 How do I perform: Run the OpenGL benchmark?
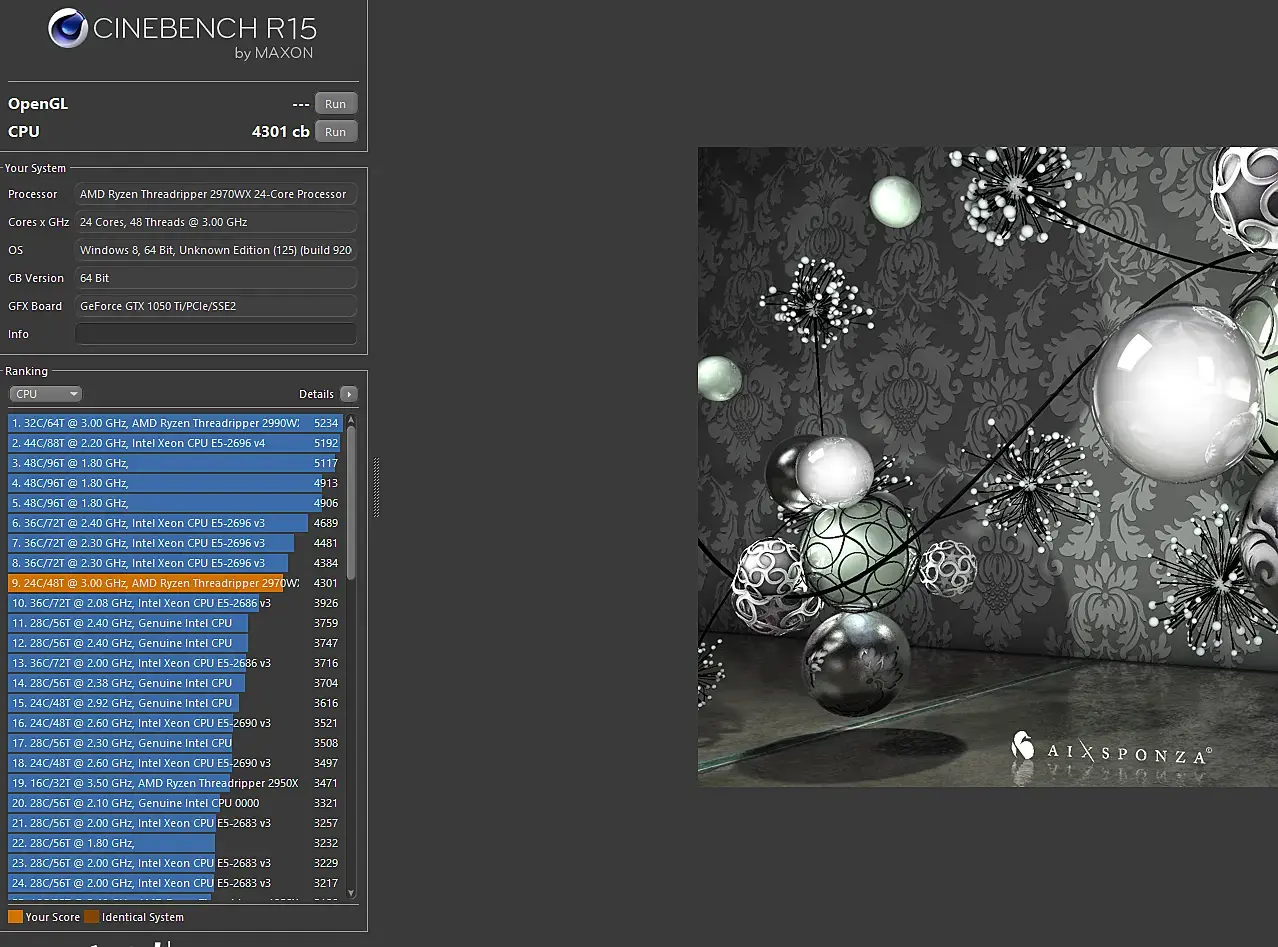336,104
